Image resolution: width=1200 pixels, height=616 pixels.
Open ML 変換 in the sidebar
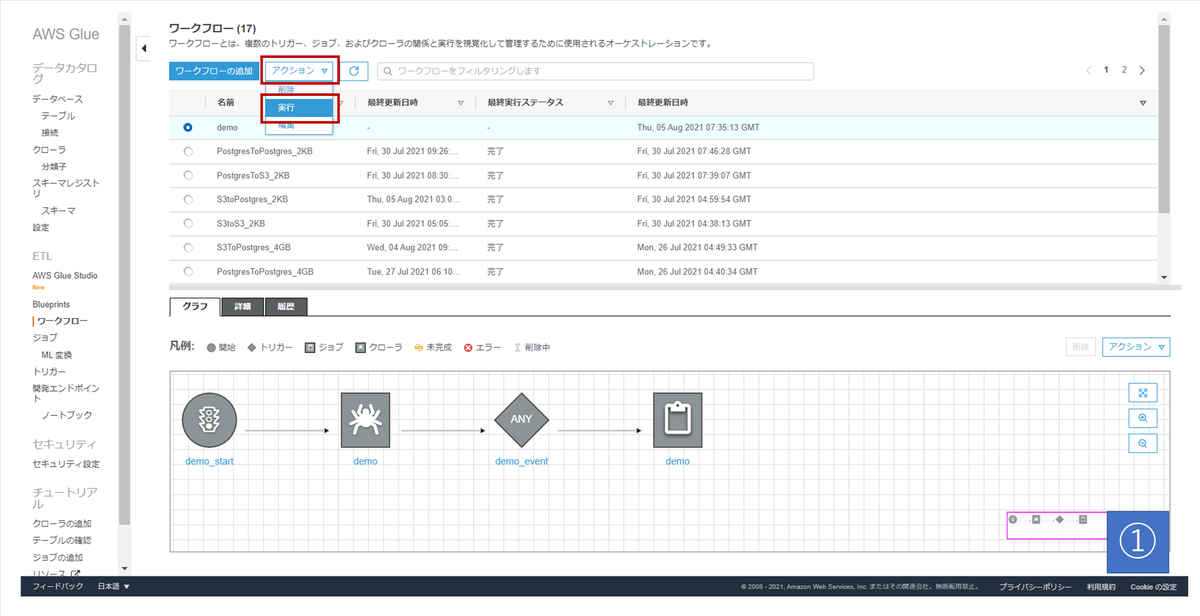click(56, 355)
